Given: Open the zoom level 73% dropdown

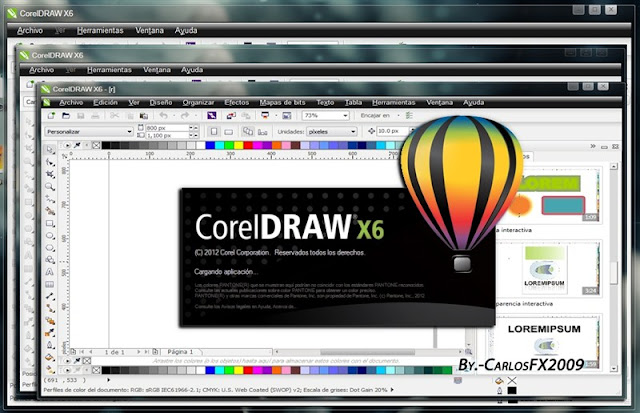Looking at the screenshot, I should [x=345, y=116].
